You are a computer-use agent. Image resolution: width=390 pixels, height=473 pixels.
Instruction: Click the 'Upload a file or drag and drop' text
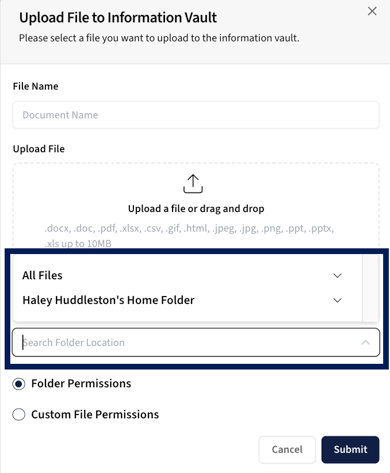point(196,209)
